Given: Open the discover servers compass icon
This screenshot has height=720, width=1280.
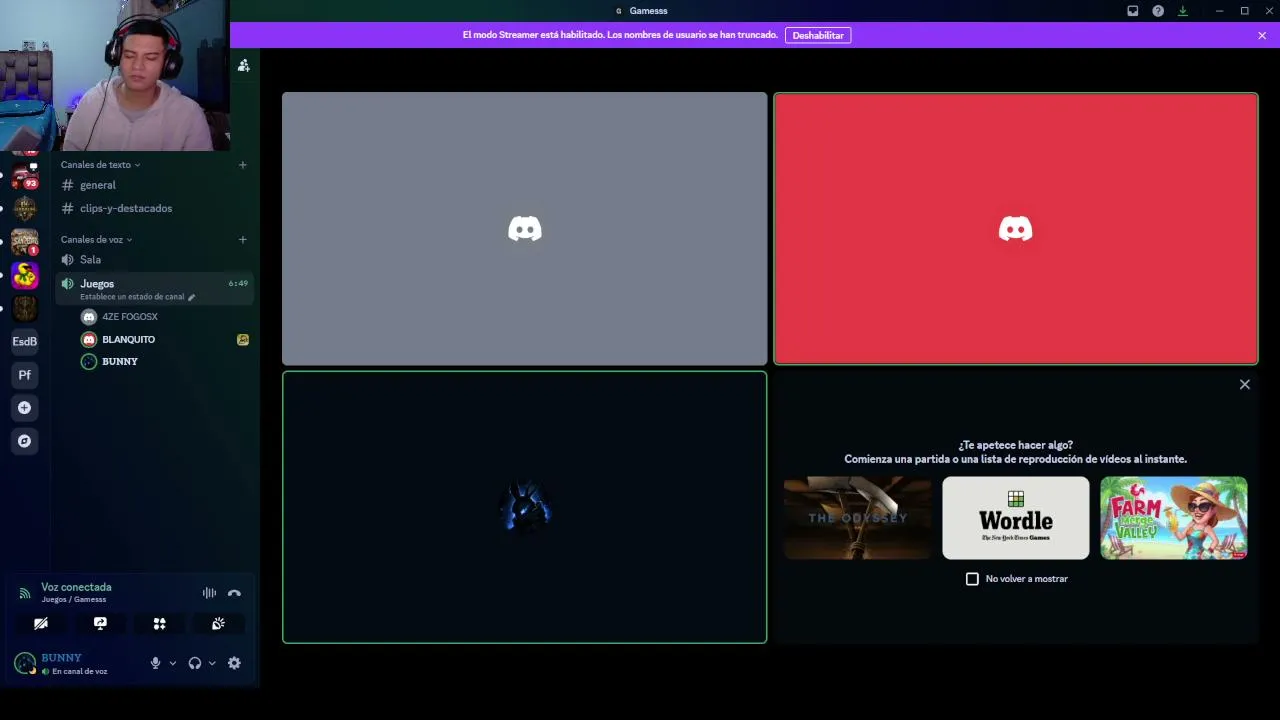Looking at the screenshot, I should point(25,441).
